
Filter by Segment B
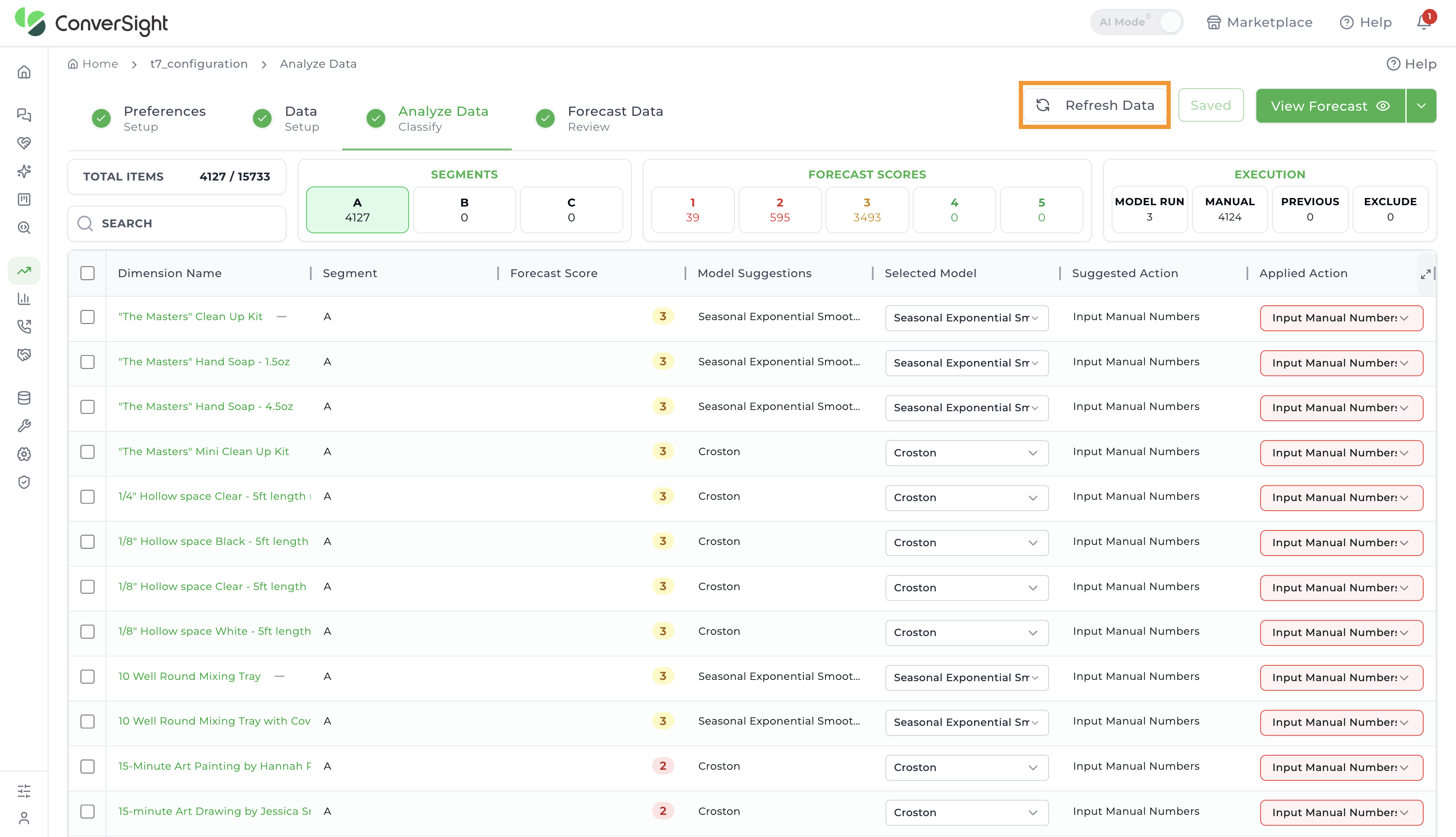tap(464, 210)
